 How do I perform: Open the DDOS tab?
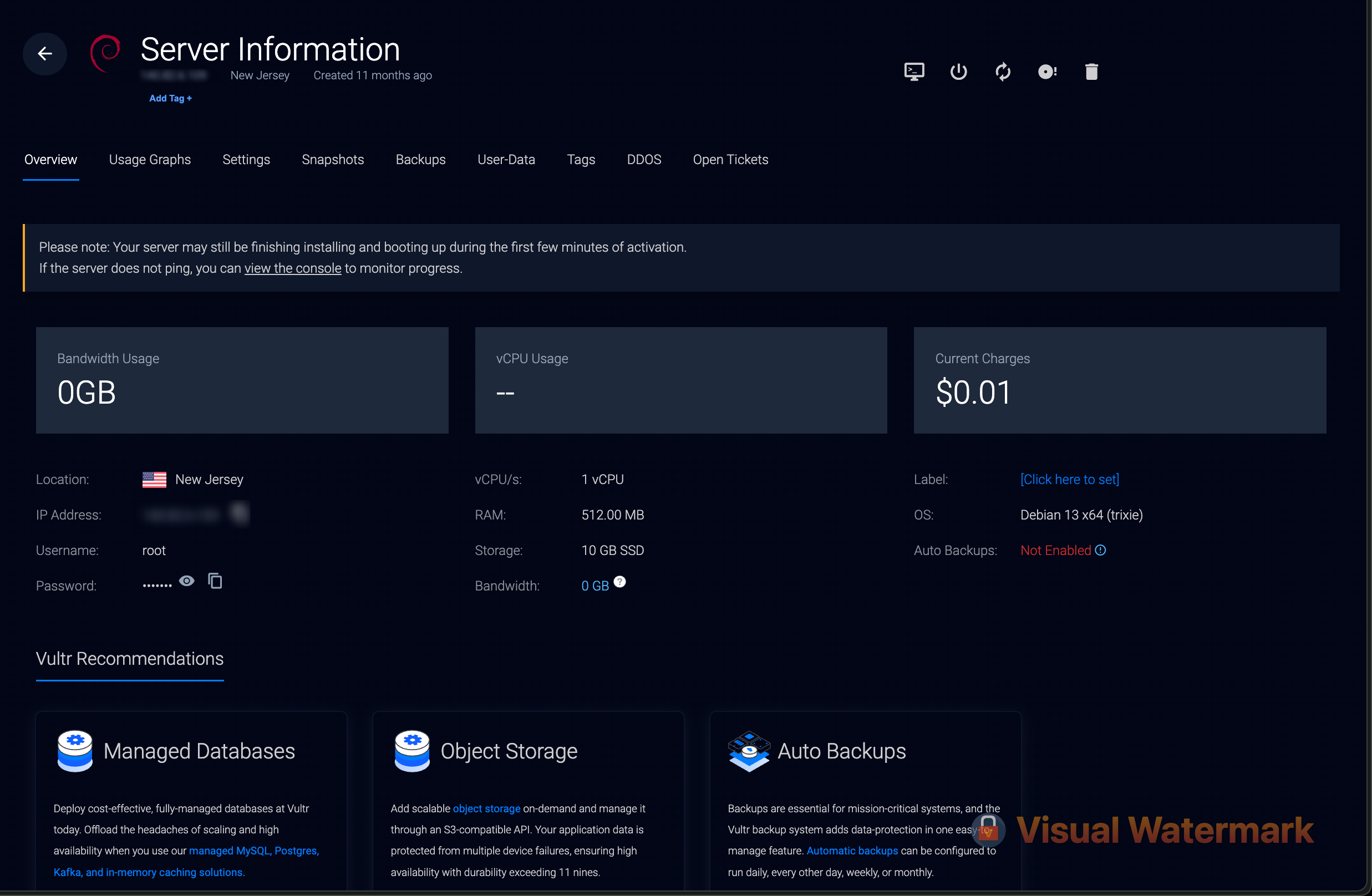coord(644,160)
